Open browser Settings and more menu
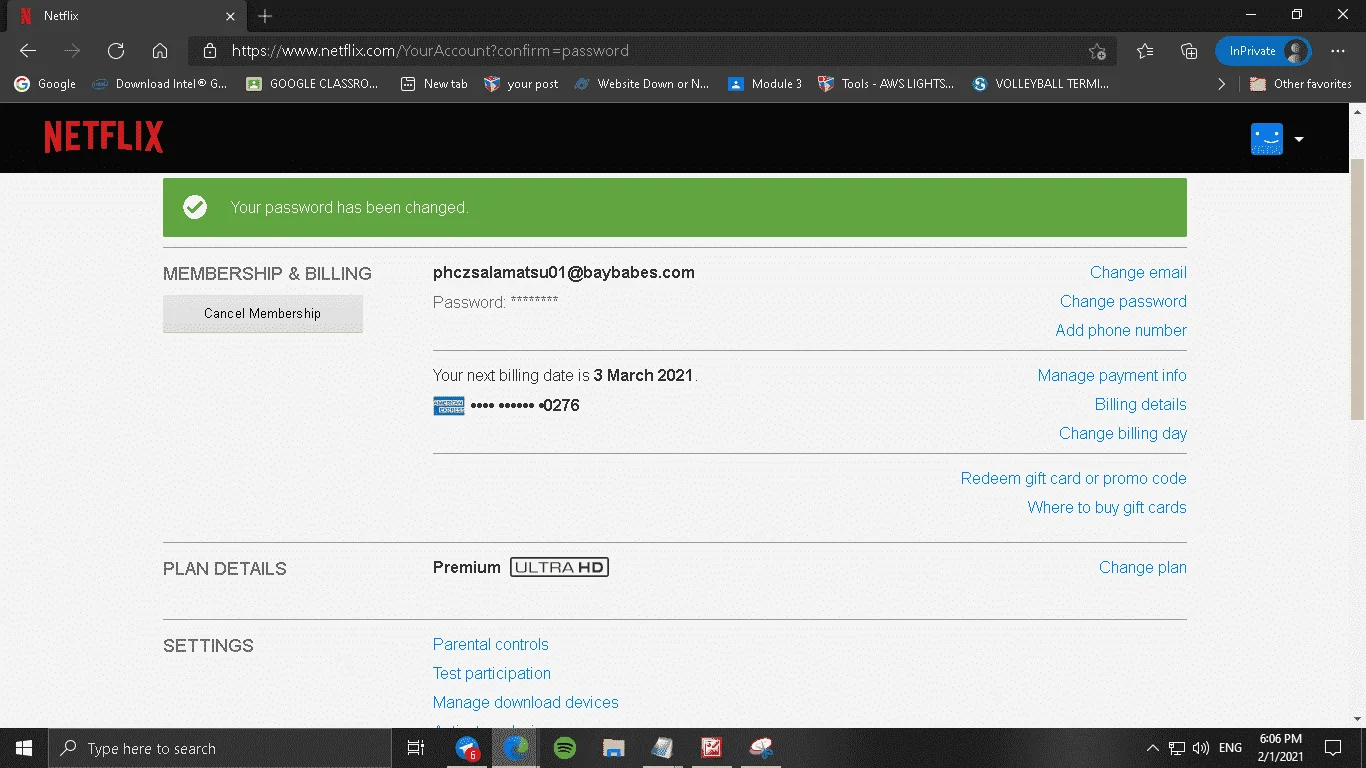 point(1338,51)
